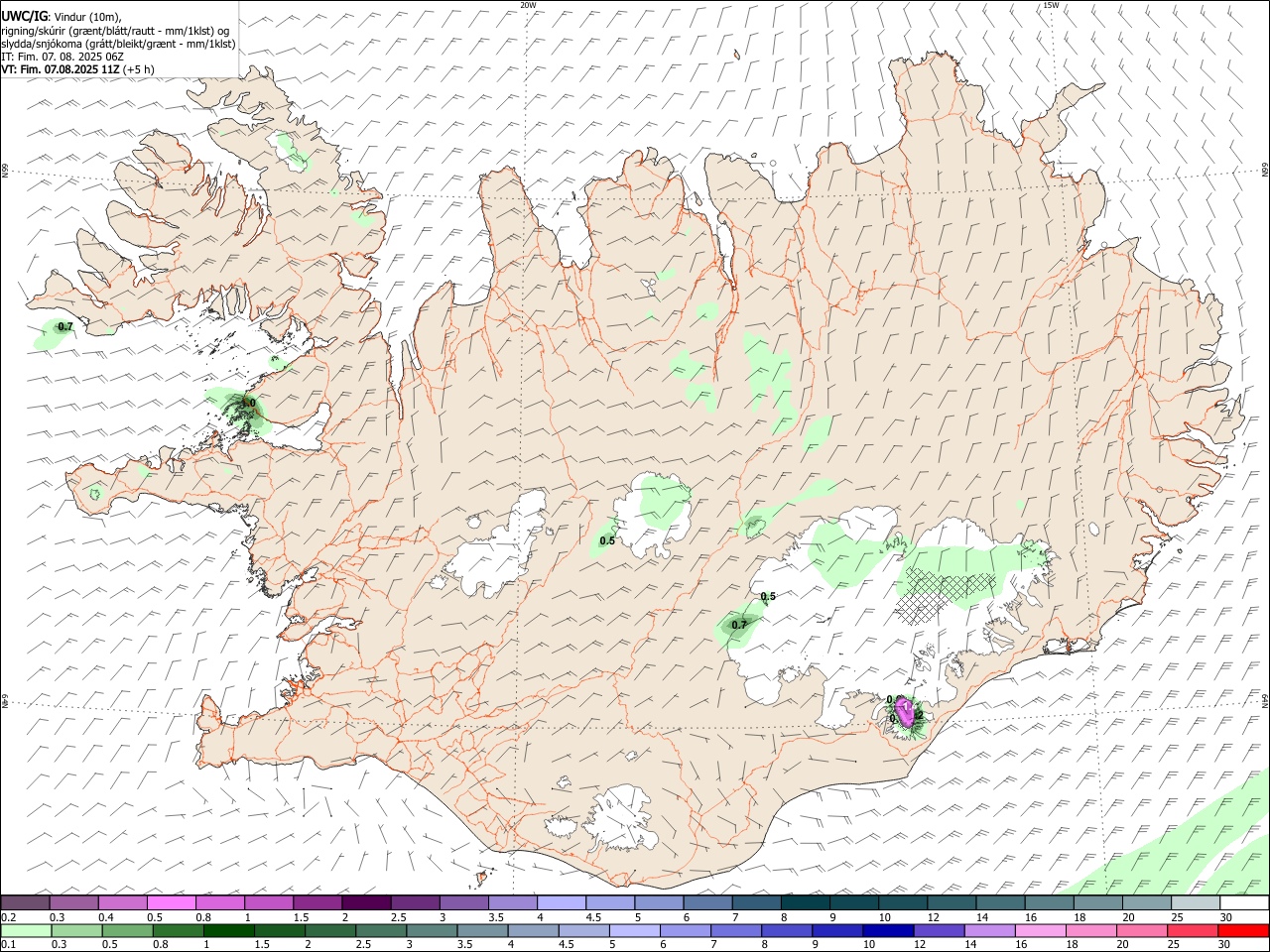Click the '20W' longitude label
This screenshot has height=952, width=1270.
pos(528,5)
